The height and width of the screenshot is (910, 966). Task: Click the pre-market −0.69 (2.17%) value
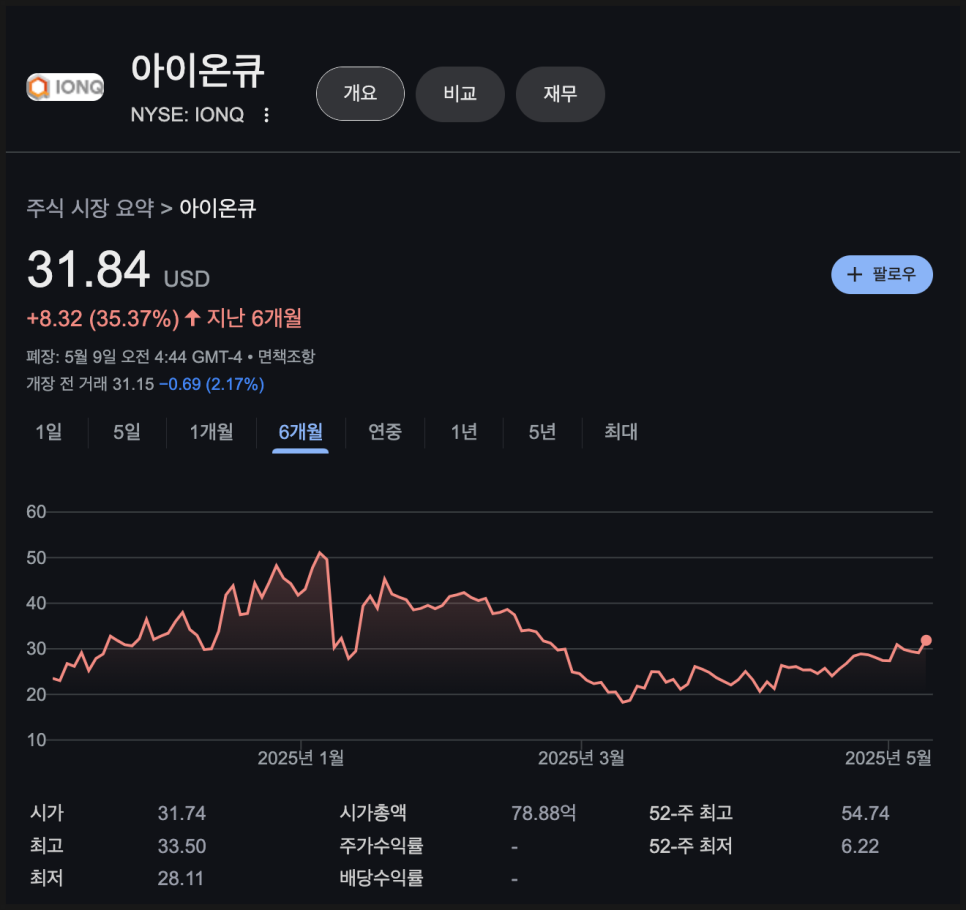coord(211,384)
